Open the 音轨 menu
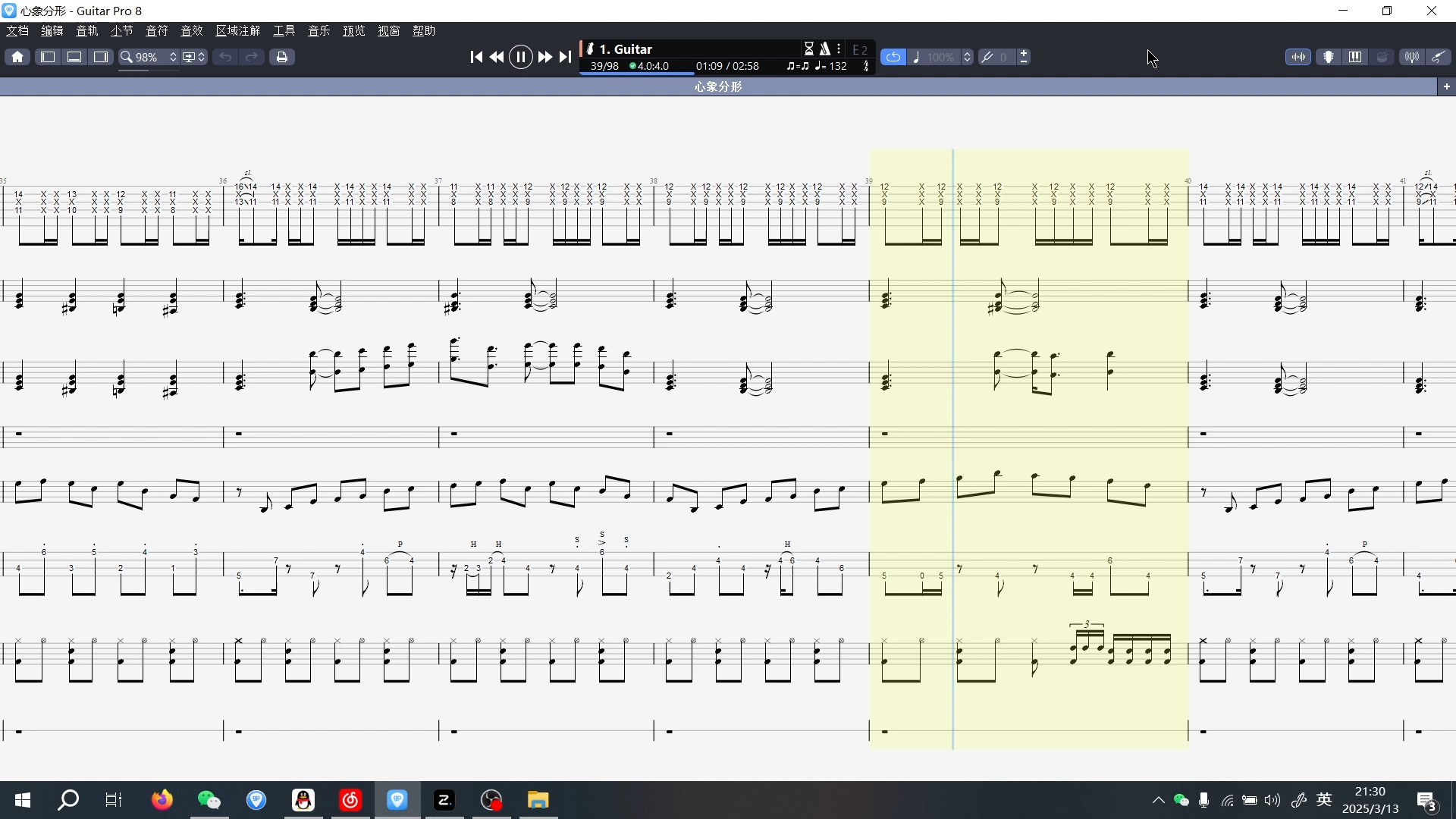The height and width of the screenshot is (819, 1456). 87,31
